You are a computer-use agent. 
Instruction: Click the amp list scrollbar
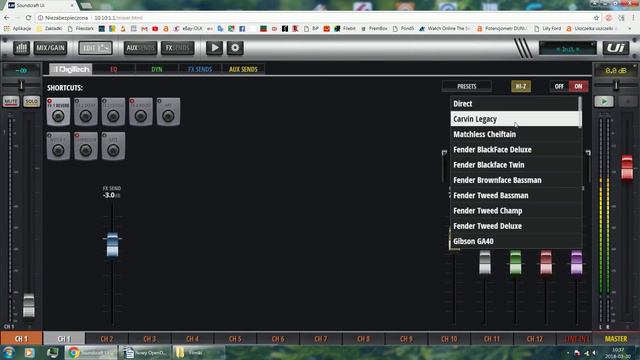[x=580, y=112]
